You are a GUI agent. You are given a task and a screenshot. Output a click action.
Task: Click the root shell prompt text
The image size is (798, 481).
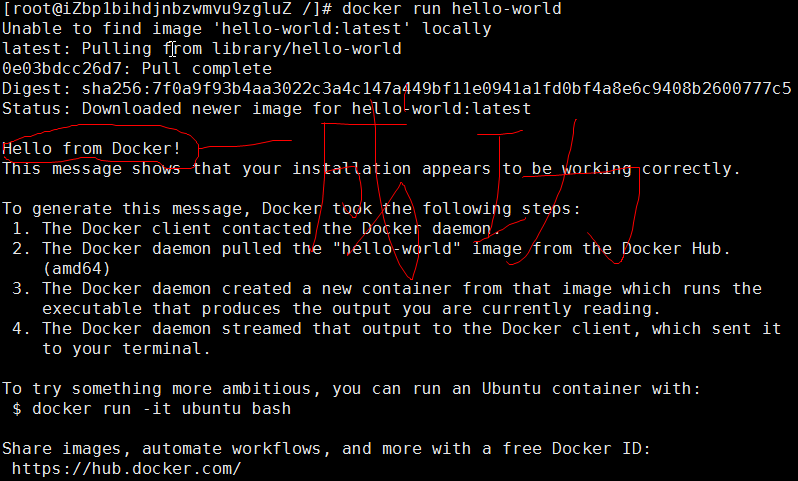168,9
